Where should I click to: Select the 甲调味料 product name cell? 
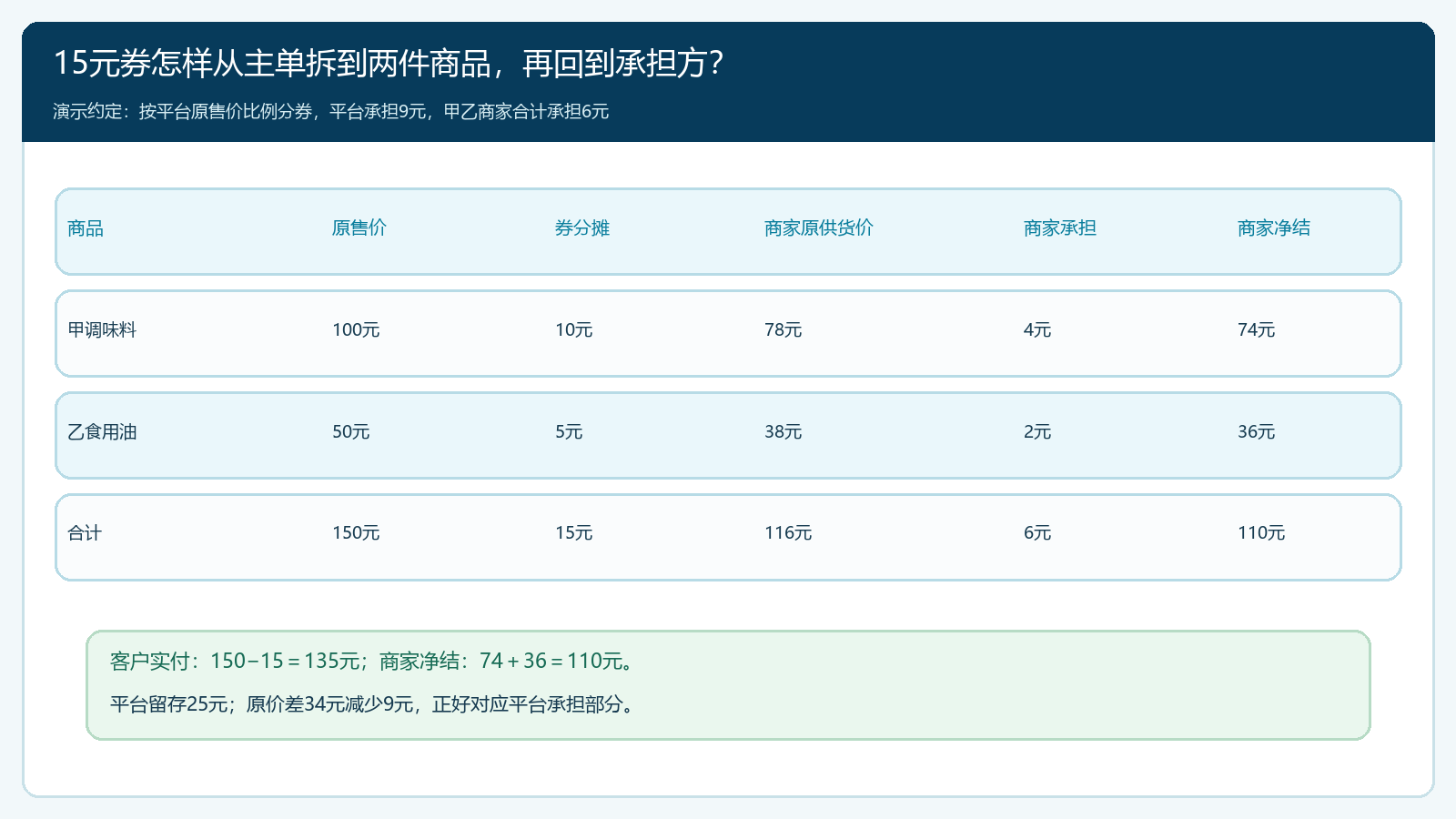click(102, 330)
